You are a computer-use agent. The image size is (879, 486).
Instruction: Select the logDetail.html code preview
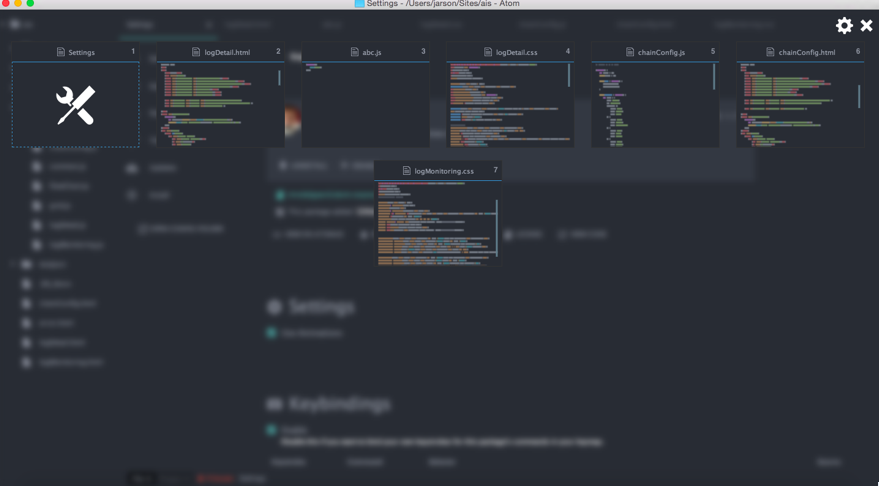[x=220, y=105]
